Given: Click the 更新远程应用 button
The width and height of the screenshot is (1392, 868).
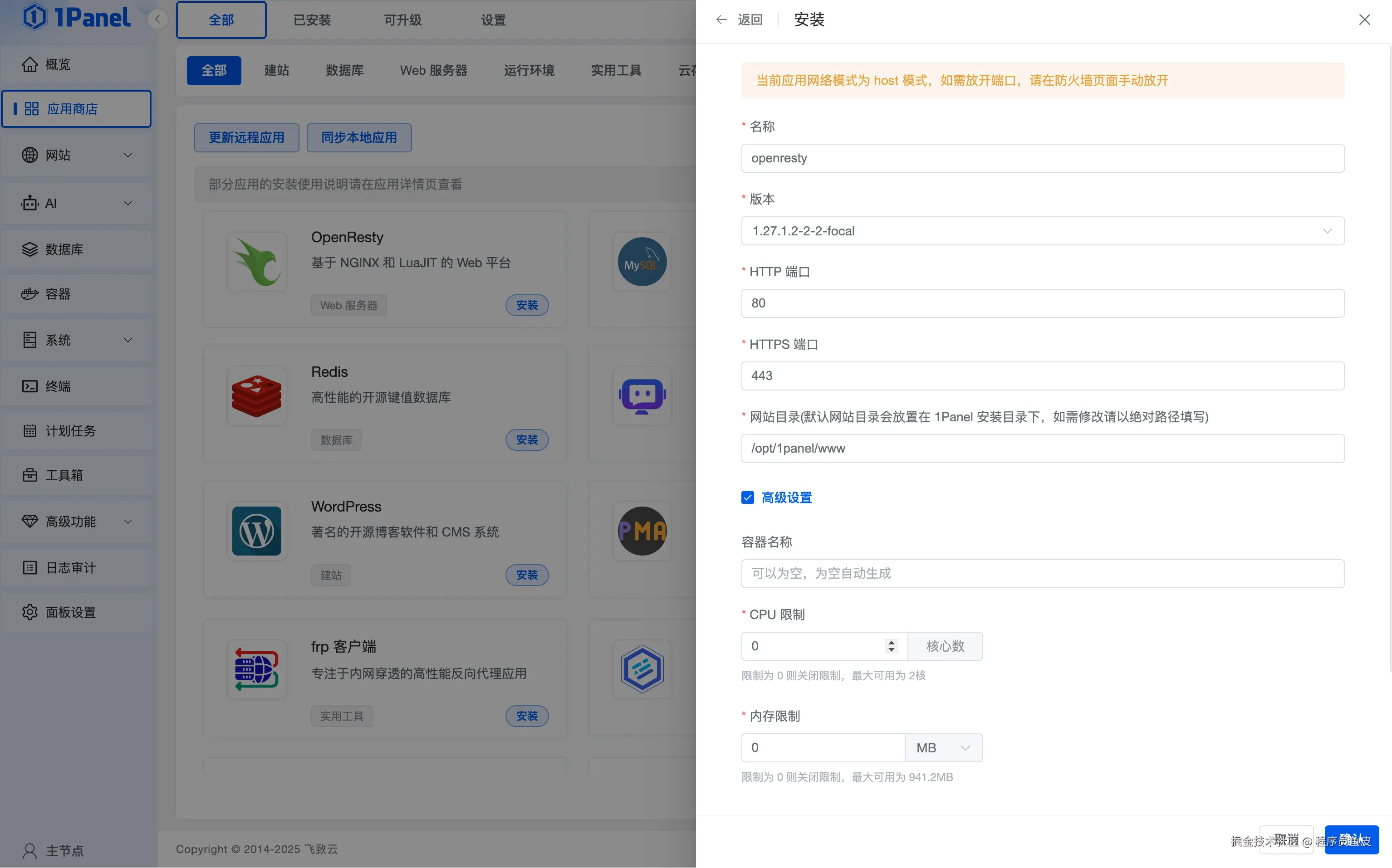Looking at the screenshot, I should [x=246, y=138].
